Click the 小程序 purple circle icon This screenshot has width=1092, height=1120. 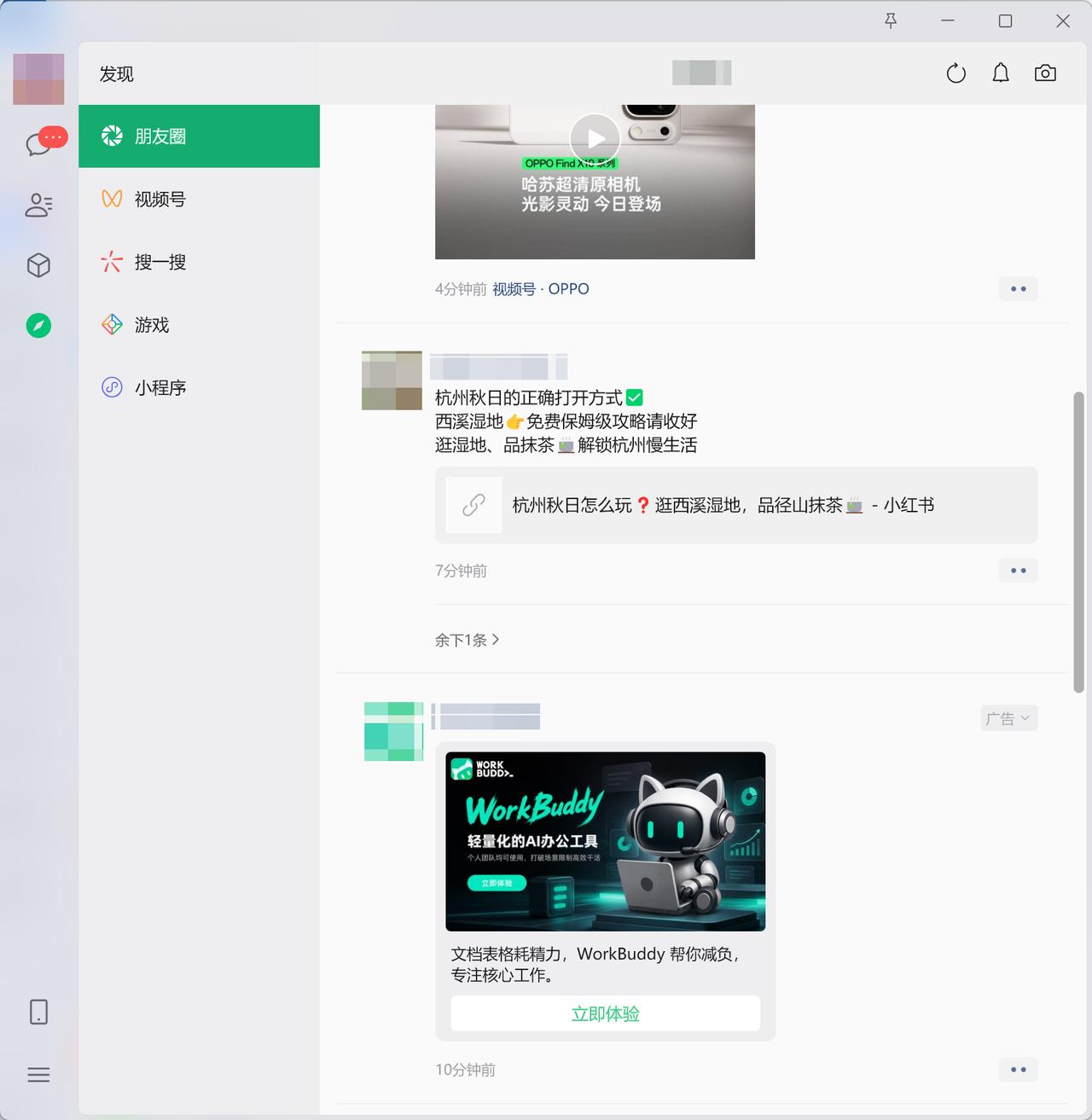tap(112, 387)
